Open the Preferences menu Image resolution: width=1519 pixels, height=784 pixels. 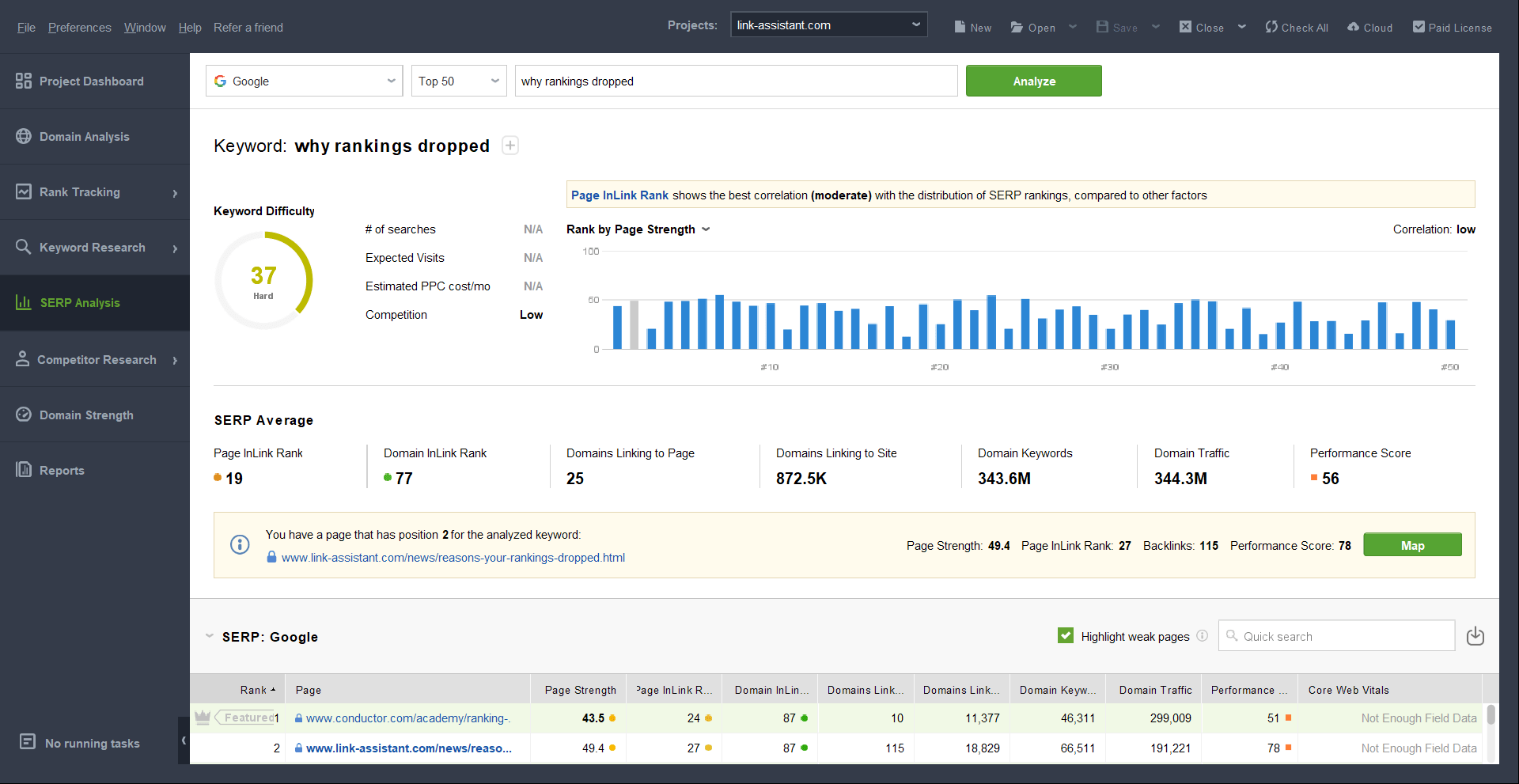[79, 28]
